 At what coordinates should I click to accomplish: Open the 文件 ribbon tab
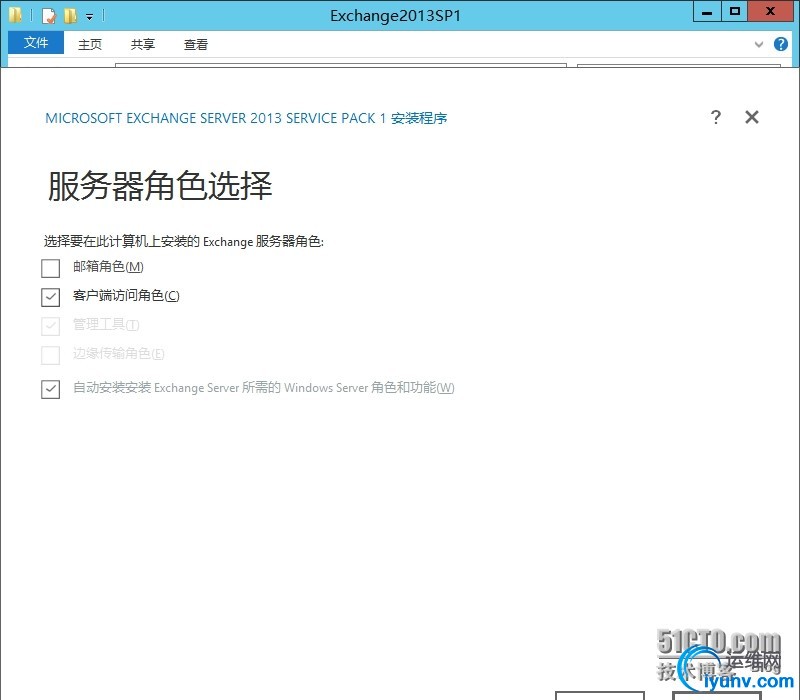(x=36, y=43)
